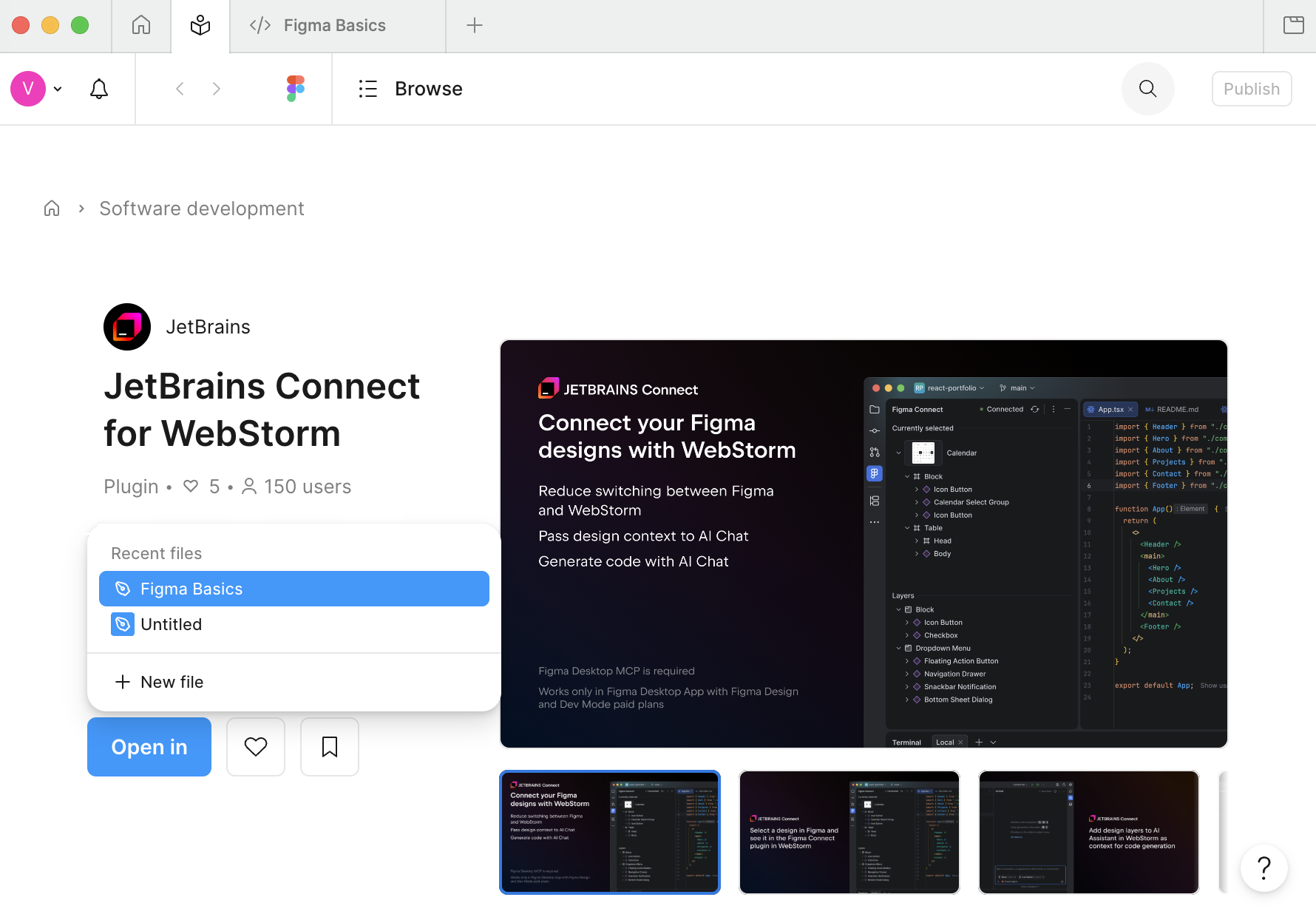Open the account menu dropdown arrow

click(58, 89)
